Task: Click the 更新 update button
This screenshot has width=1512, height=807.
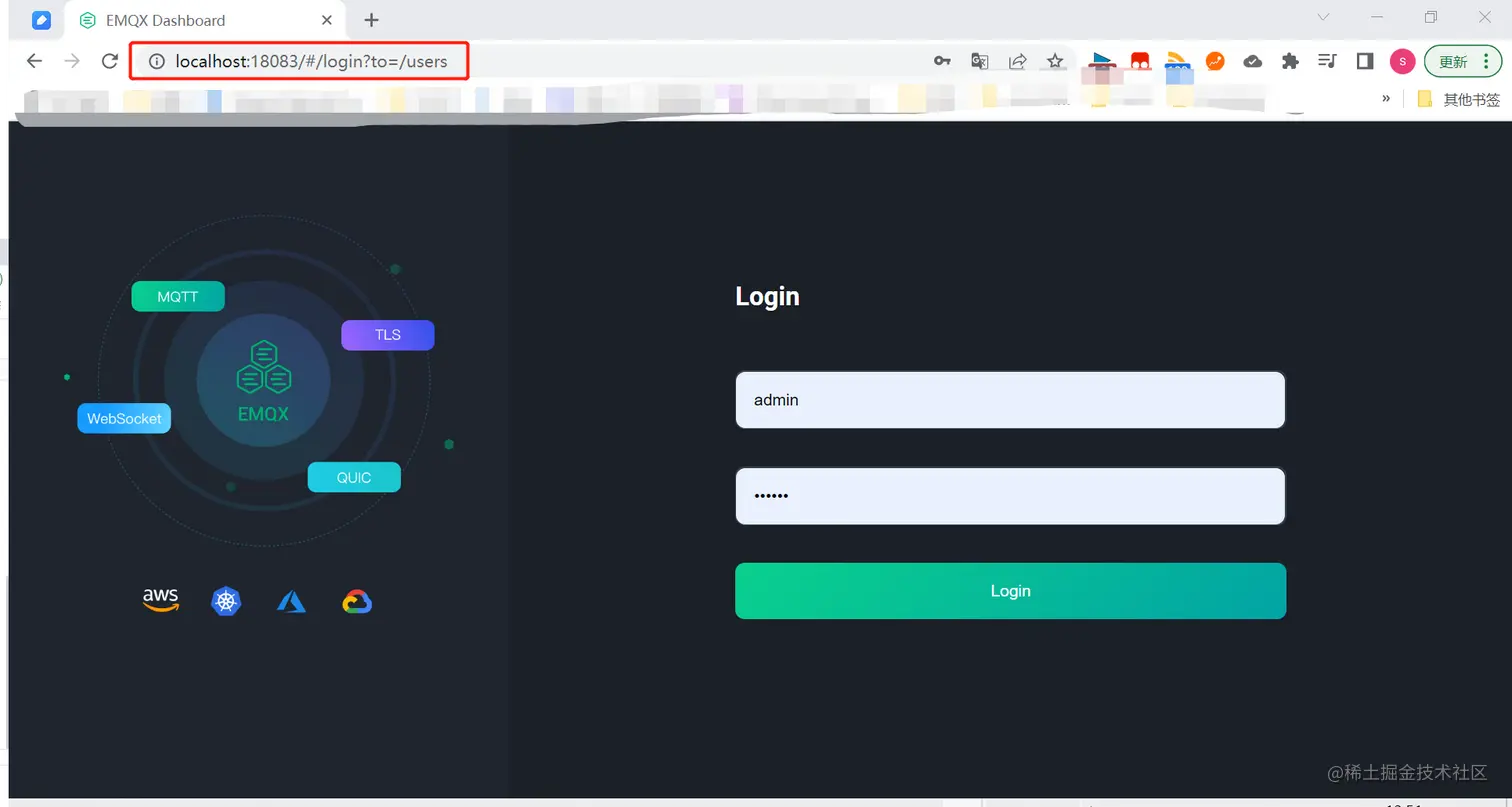Action: pyautogui.click(x=1462, y=61)
